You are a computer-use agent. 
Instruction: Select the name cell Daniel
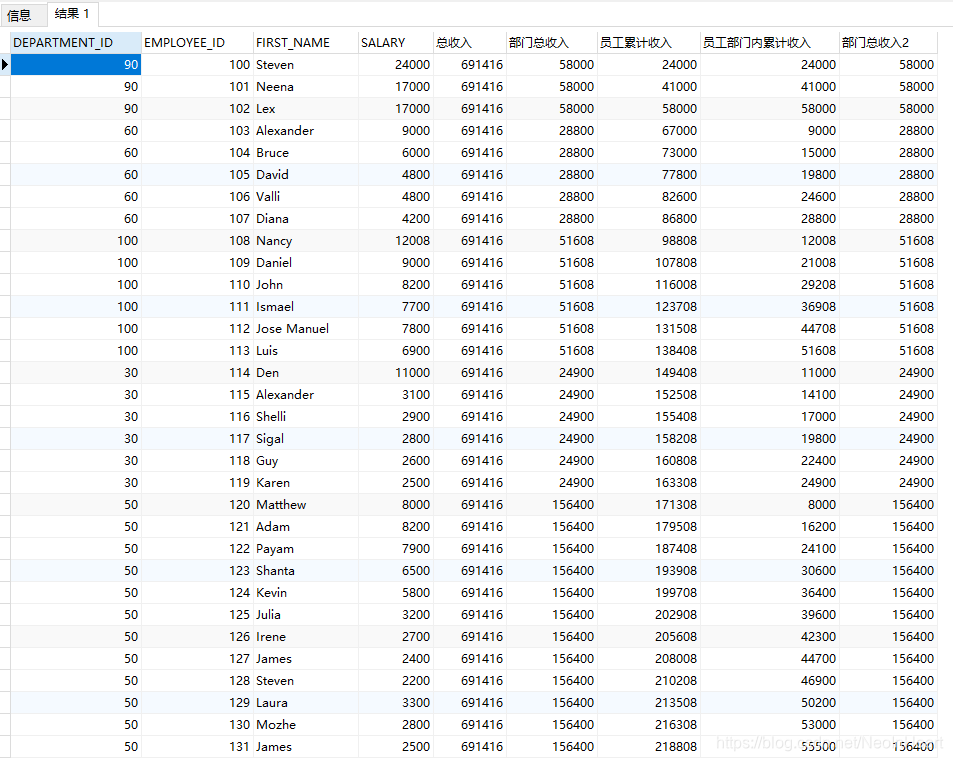(x=306, y=262)
